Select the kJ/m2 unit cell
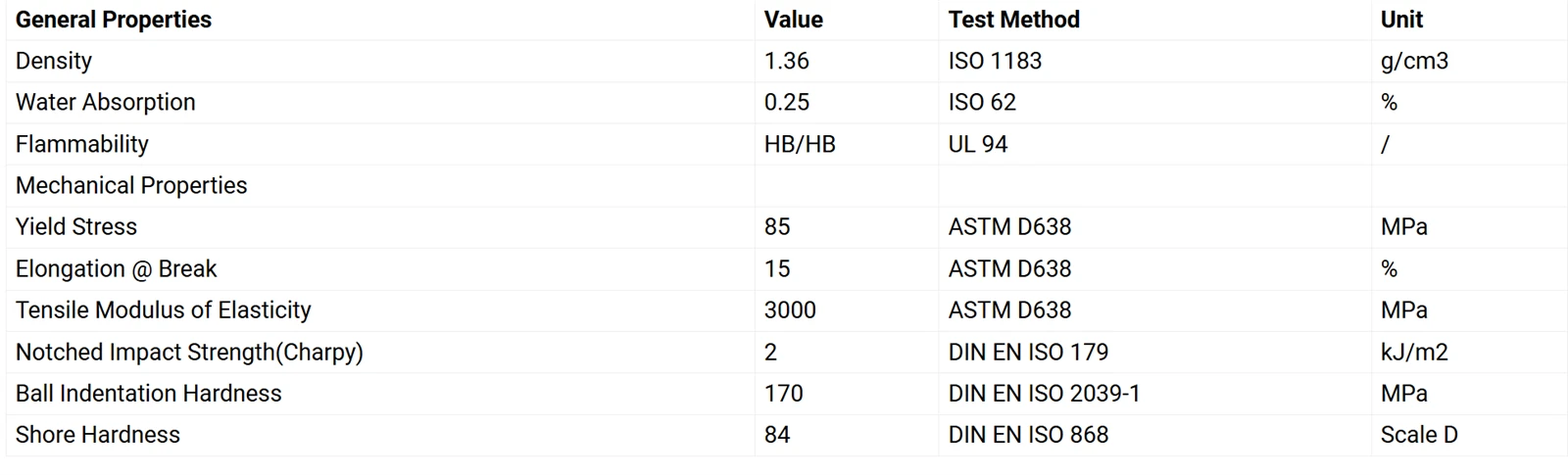Viewport: 1568px width, 475px height. (x=1414, y=352)
